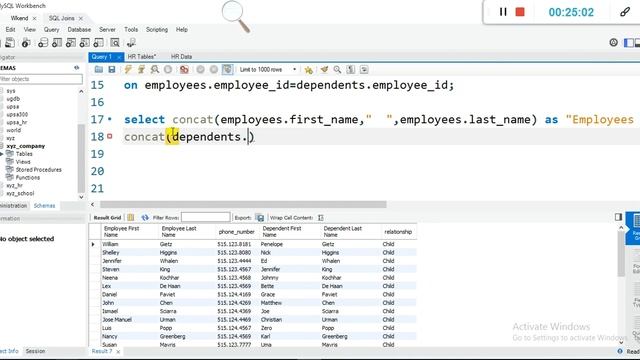Select the world schema
Image resolution: width=640 pixels, height=360 pixels.
click(13, 130)
